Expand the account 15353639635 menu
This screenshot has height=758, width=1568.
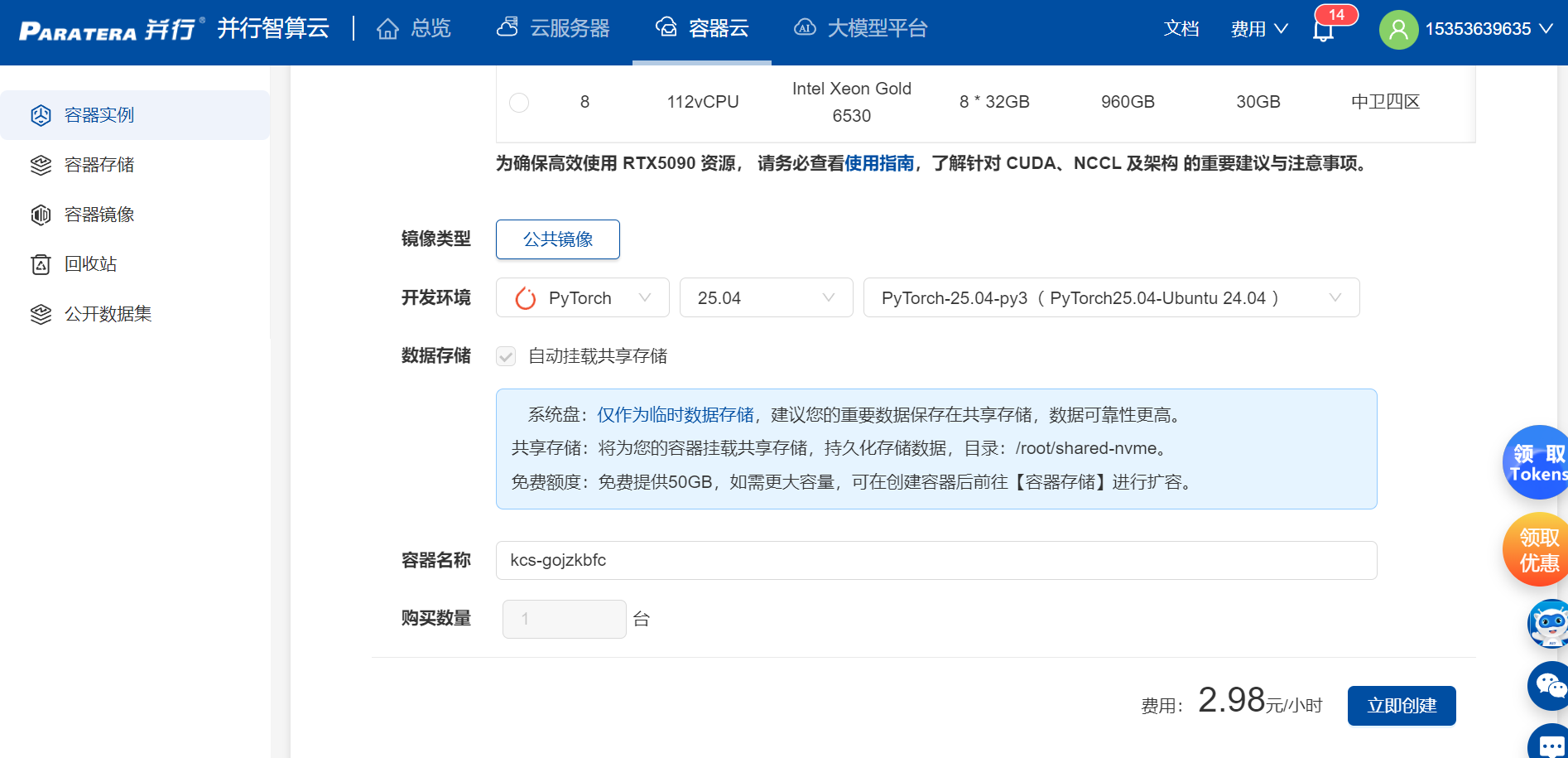(1489, 29)
